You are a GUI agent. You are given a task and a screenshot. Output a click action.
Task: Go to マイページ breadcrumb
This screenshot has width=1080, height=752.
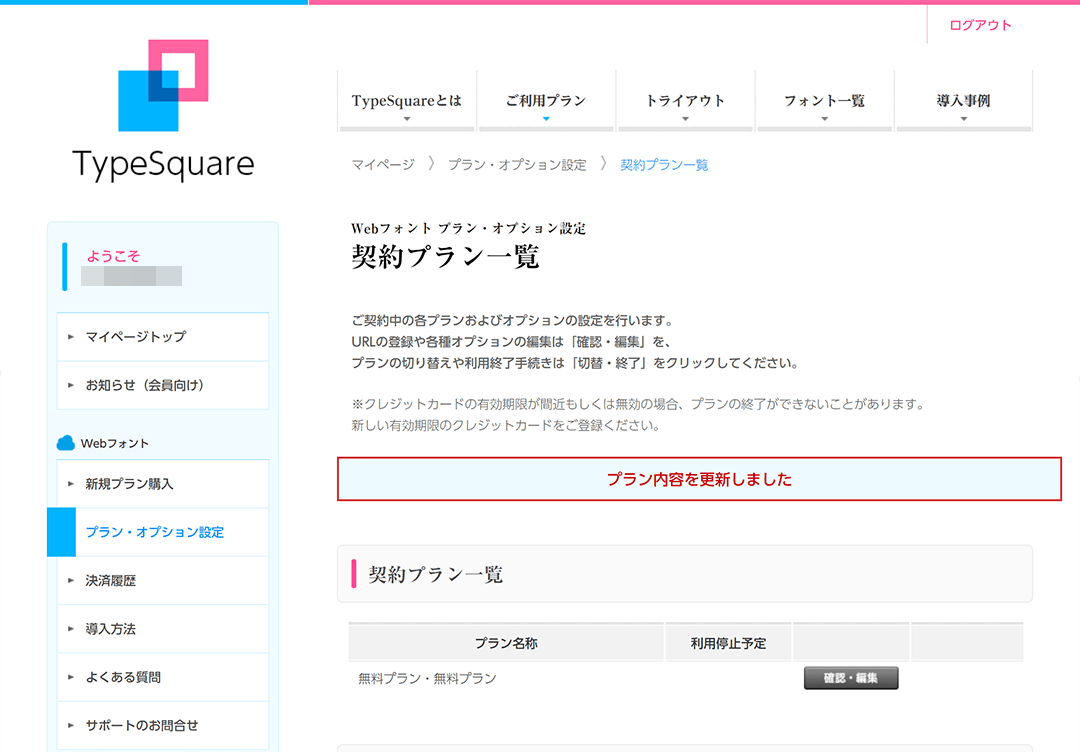[x=383, y=165]
